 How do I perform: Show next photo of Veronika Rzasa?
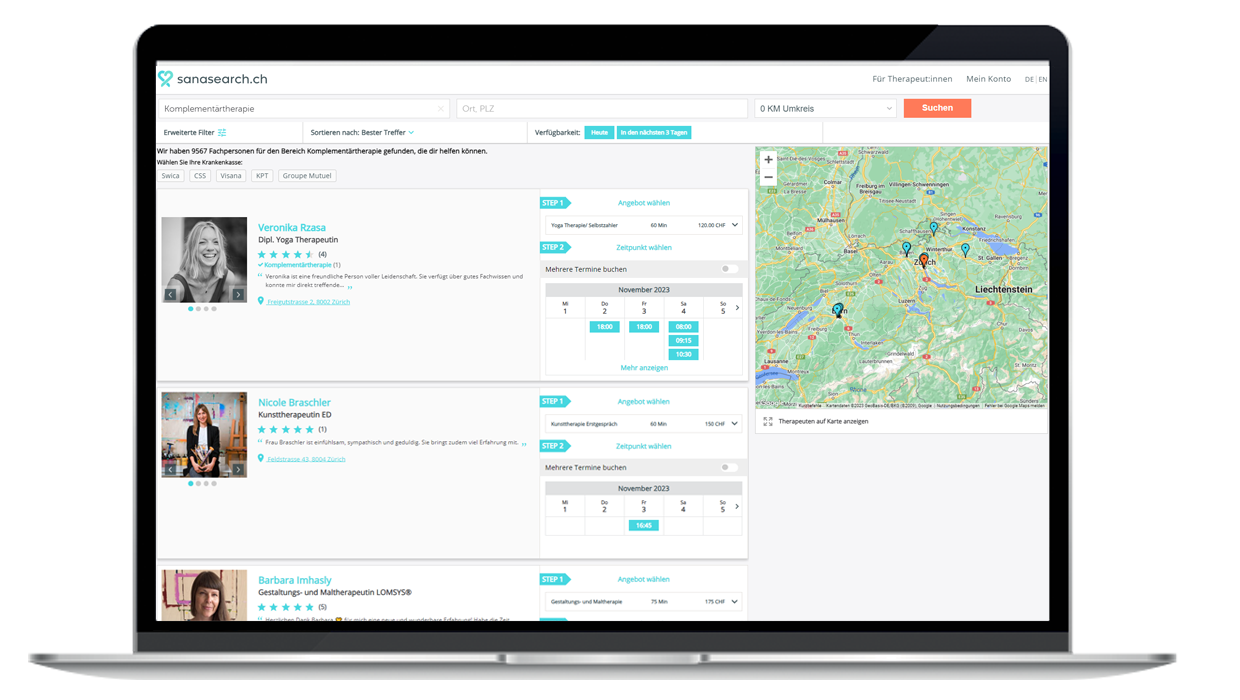(x=238, y=294)
